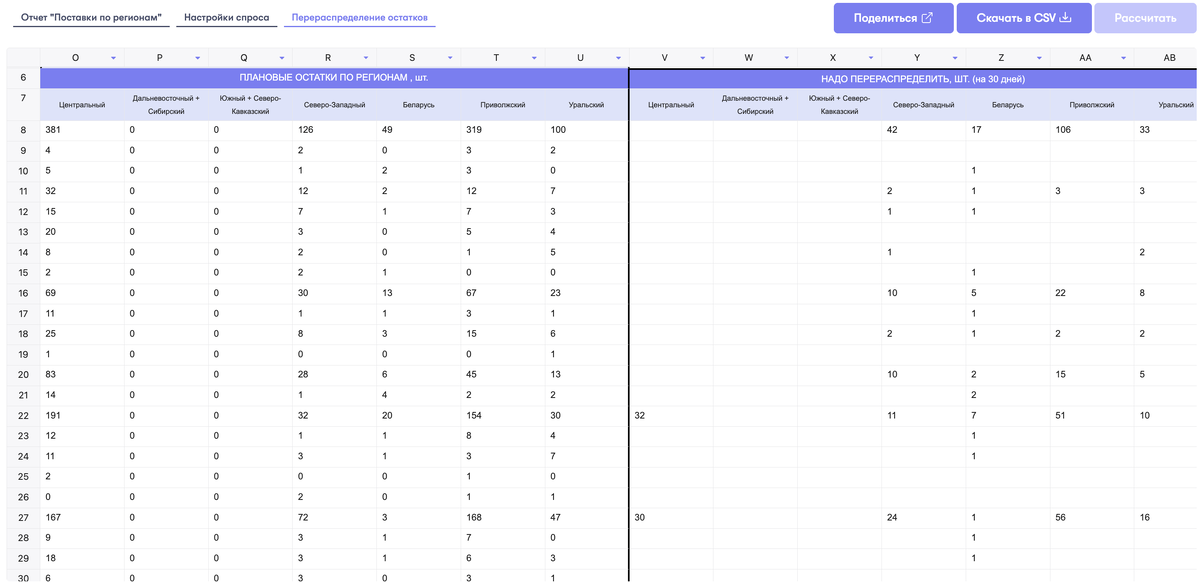Click the ПЛАНОВЫЕ ОСТАТКИ ПО РЕГИОНАМ header
1200x583 pixels.
click(334, 77)
